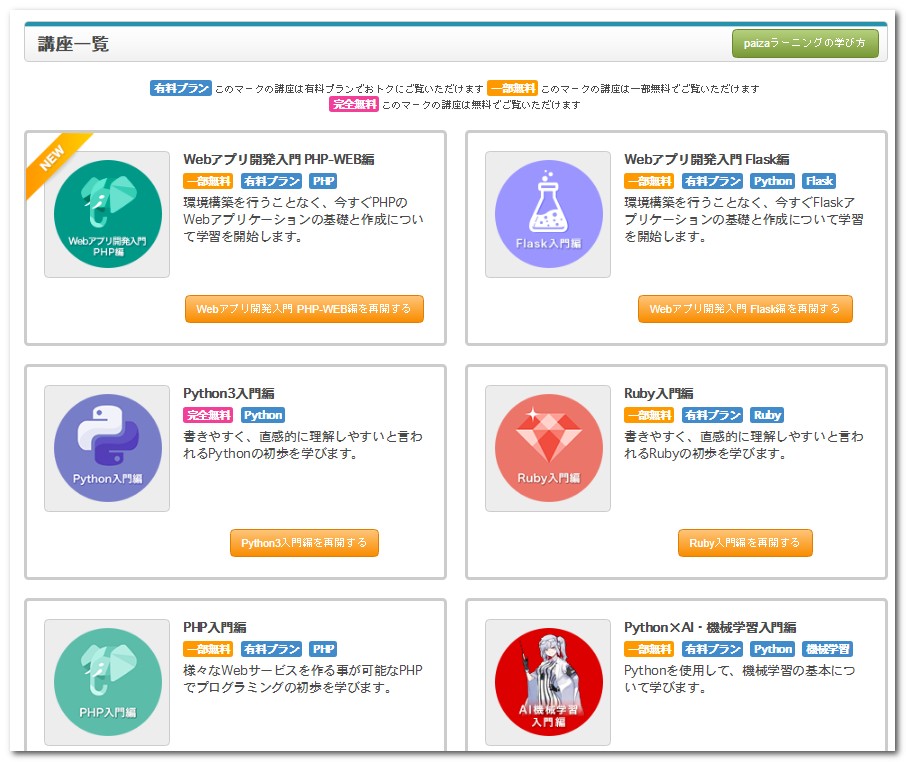The image size is (906, 762).
Task: Open the Python×AI・機械学習入門編 title
Action: coord(710,627)
